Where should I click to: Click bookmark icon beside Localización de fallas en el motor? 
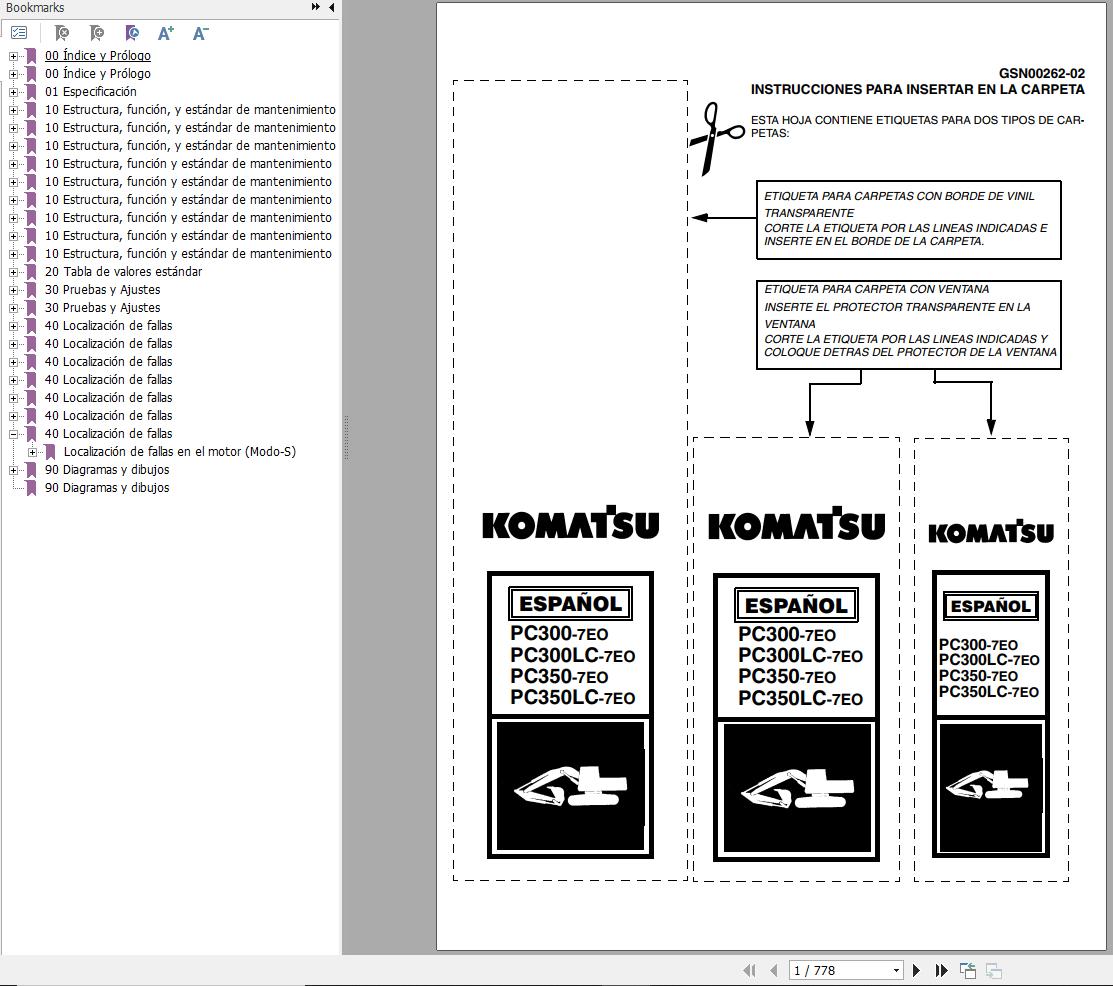(x=50, y=452)
